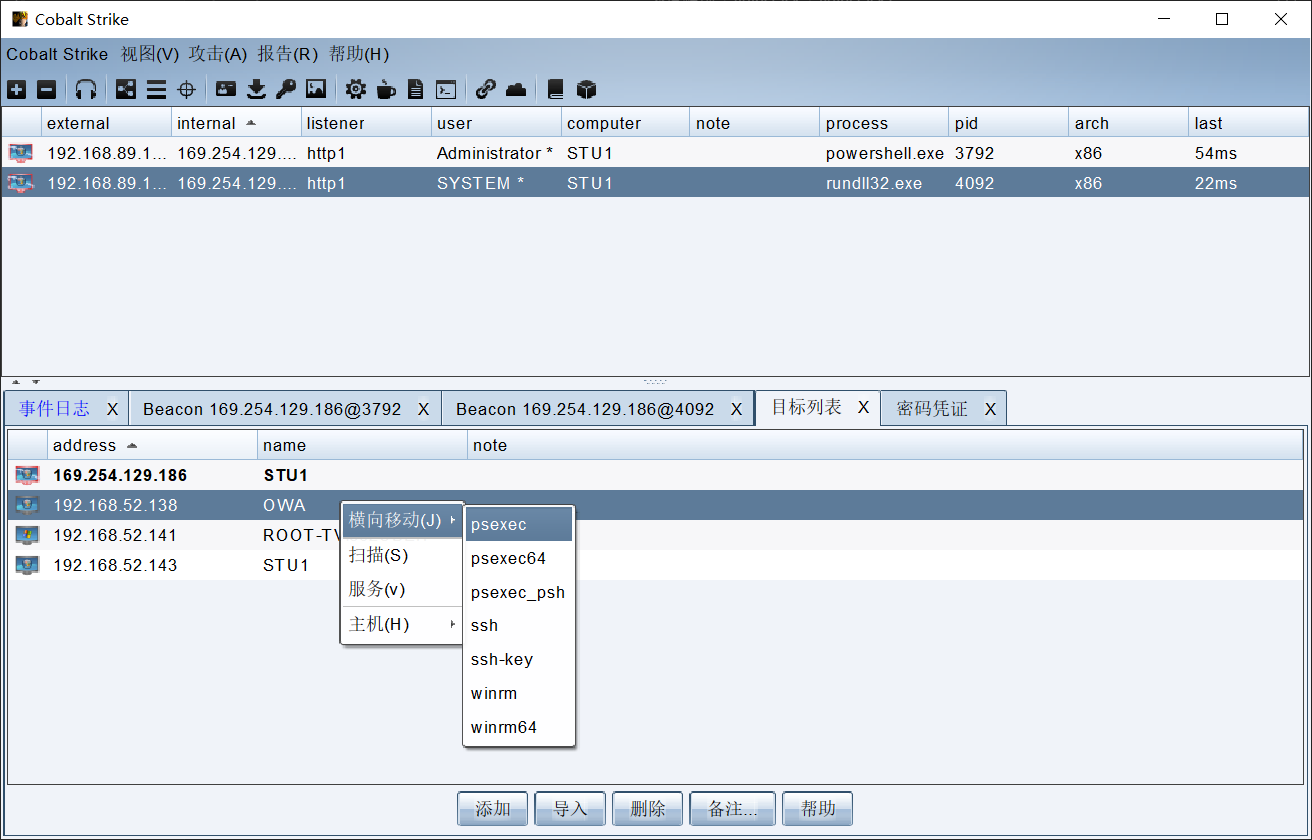Click 服务(v) in the context menu
Viewport: 1312px width, 840px height.
click(x=402, y=589)
